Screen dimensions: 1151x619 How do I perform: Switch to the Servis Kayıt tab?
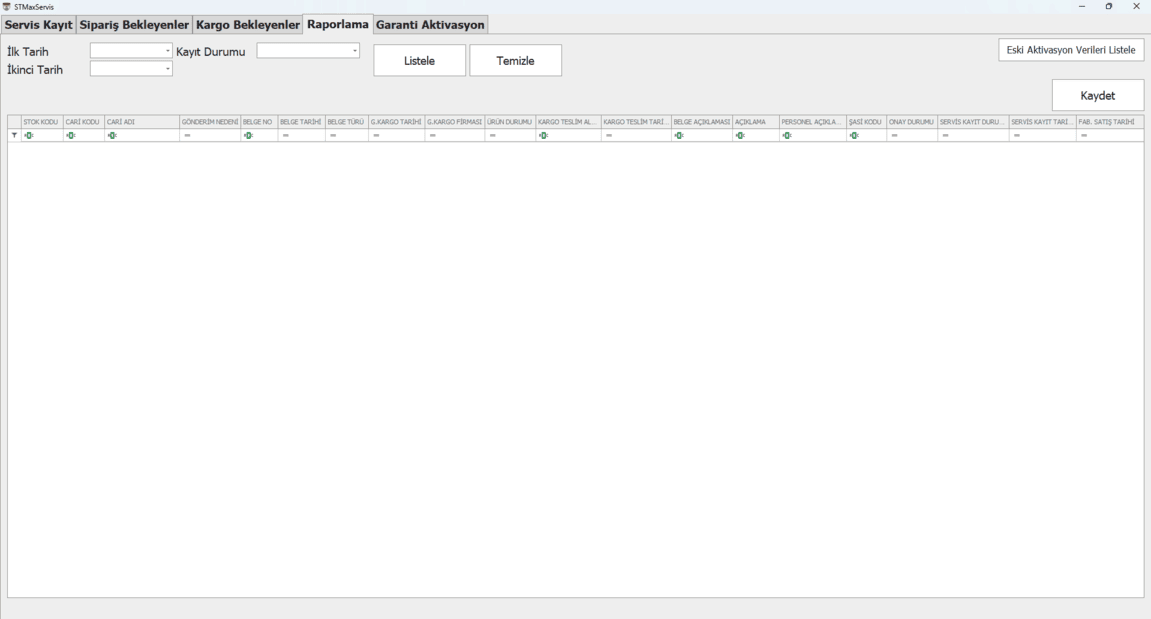point(38,25)
